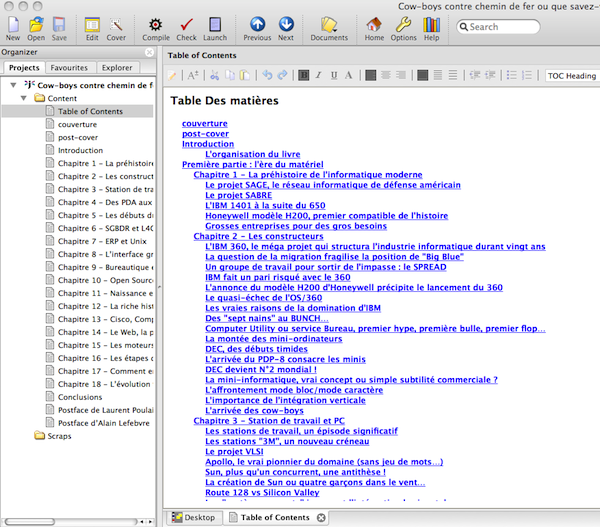Viewport: 600px width, 527px height.
Task: Close the Table of Contents bottom tab
Action: click(321, 517)
